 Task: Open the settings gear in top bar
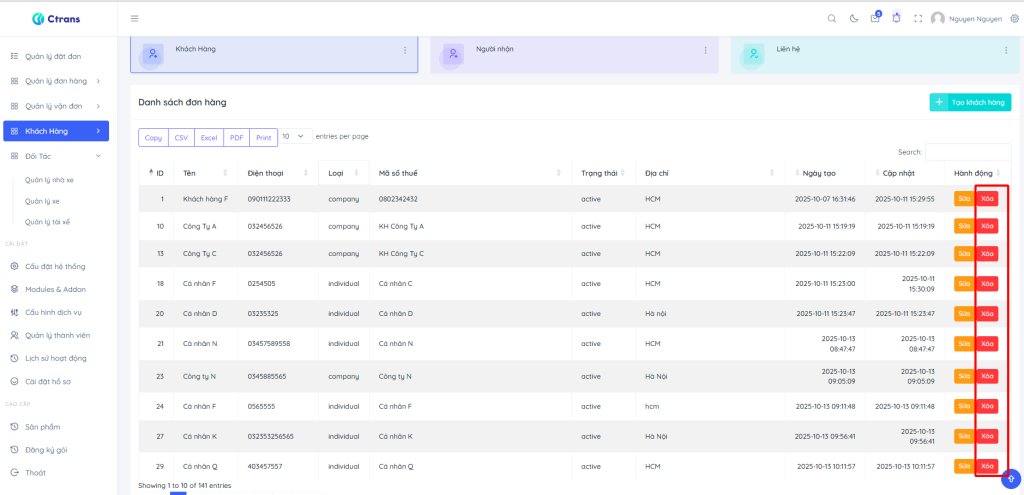(1015, 18)
